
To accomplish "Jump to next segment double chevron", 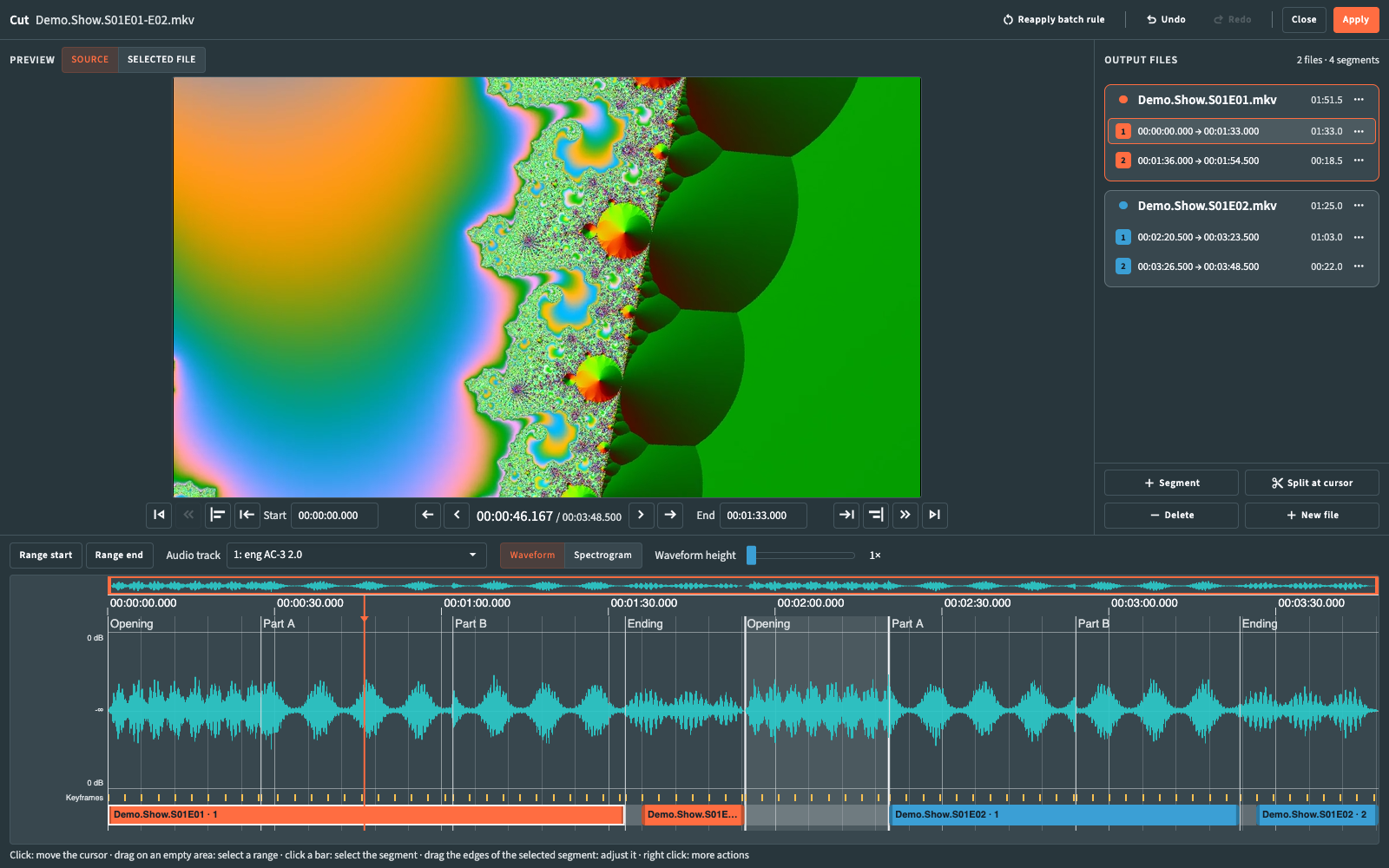I will pos(905,515).
